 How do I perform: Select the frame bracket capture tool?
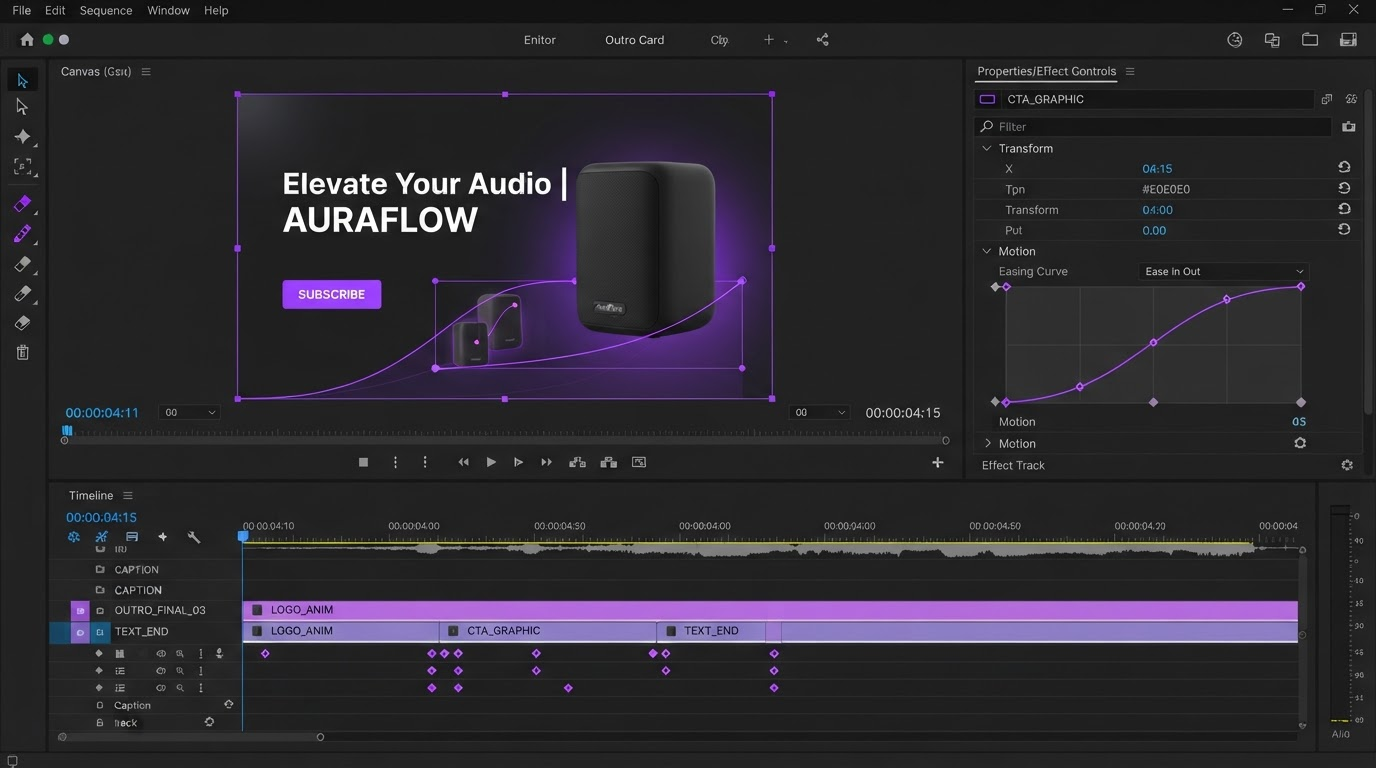click(22, 166)
